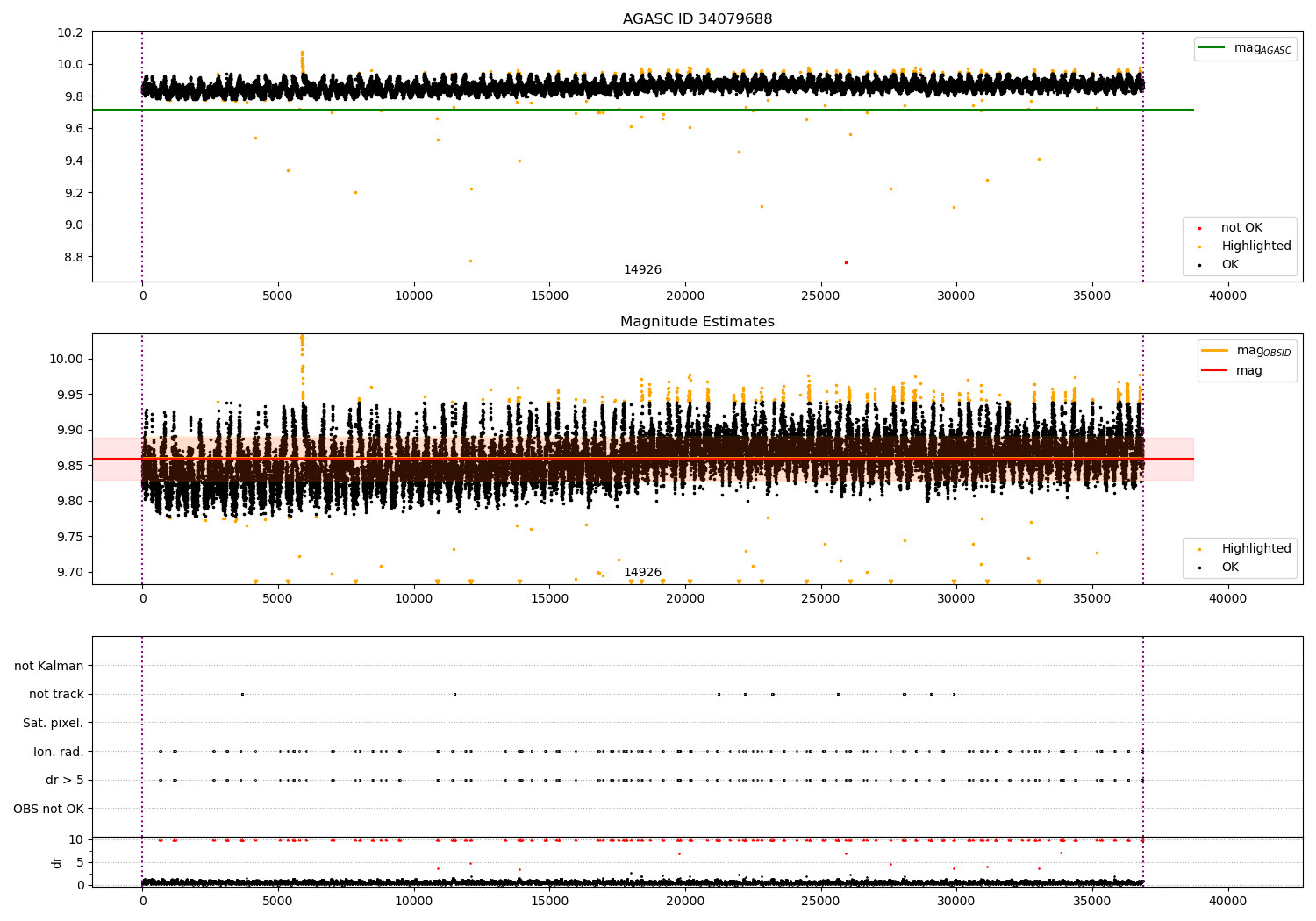
Task: Click the 10.00 y-axis tick in middle plot
Action: [67, 359]
